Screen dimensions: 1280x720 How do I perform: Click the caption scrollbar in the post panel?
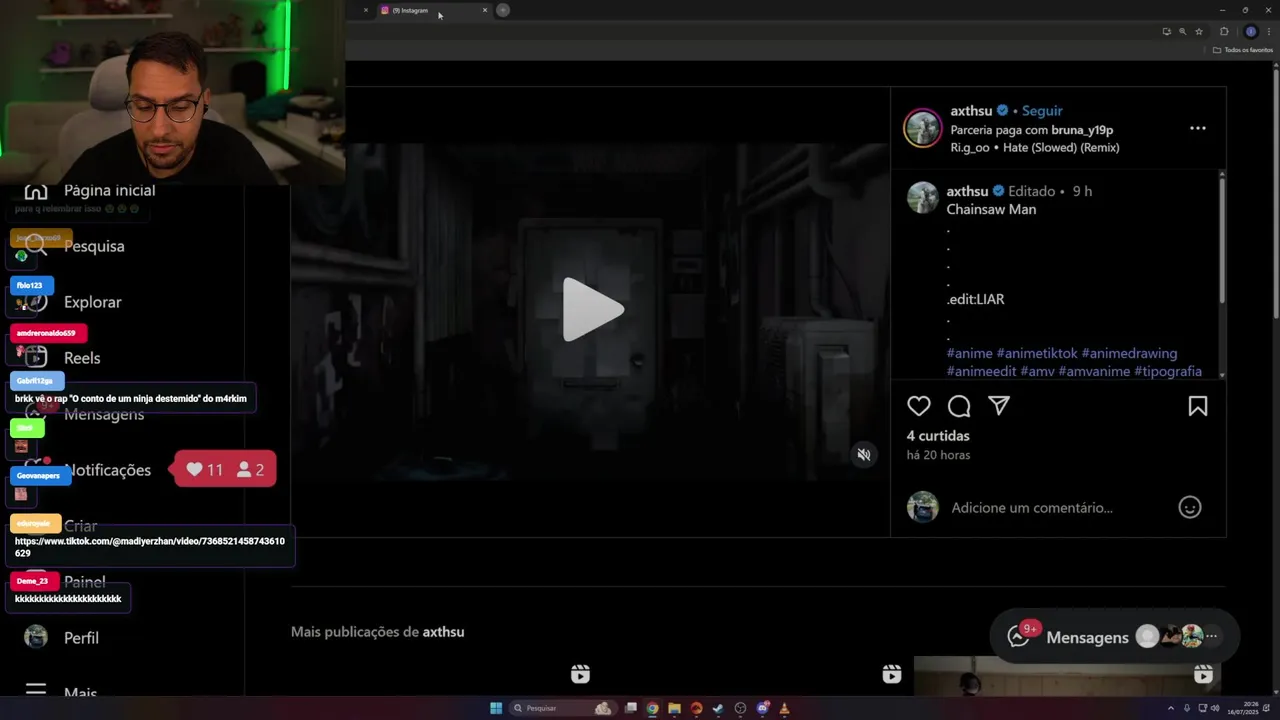click(1221, 240)
